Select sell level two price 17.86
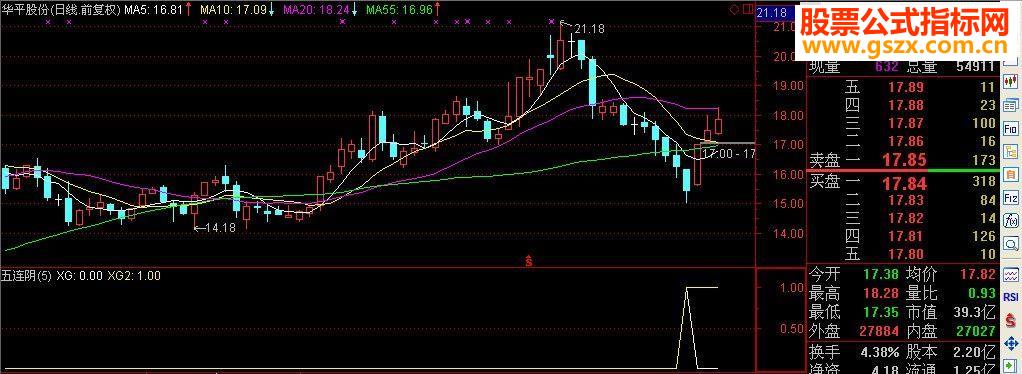Image resolution: width=1022 pixels, height=374 pixels. tap(906, 141)
